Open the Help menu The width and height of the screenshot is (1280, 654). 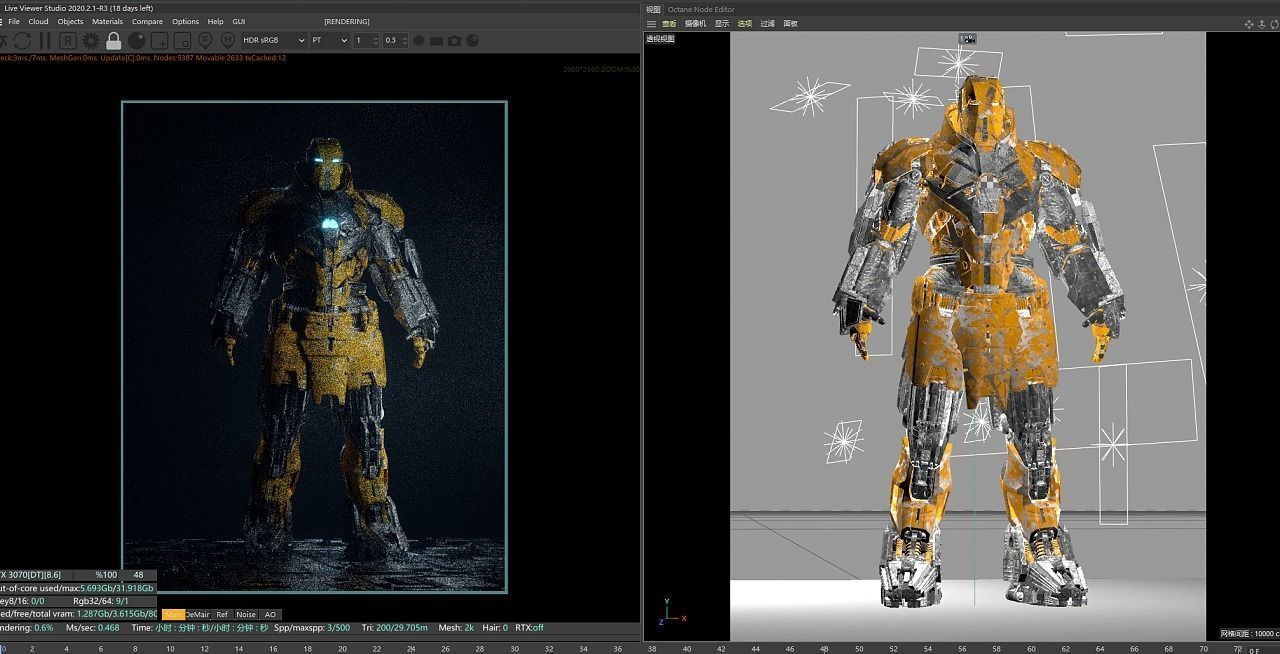(x=215, y=21)
